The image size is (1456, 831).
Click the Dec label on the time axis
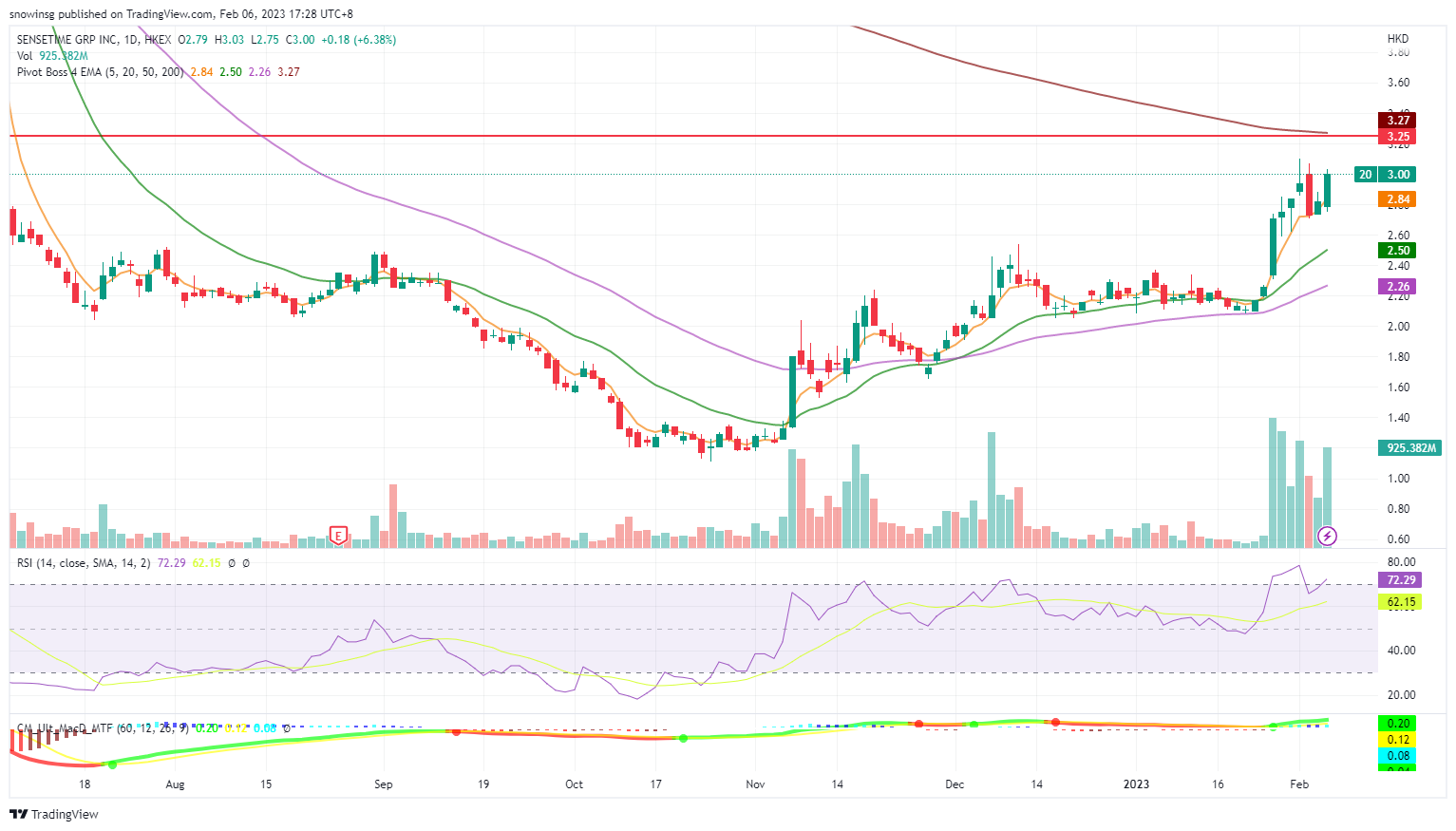click(955, 784)
